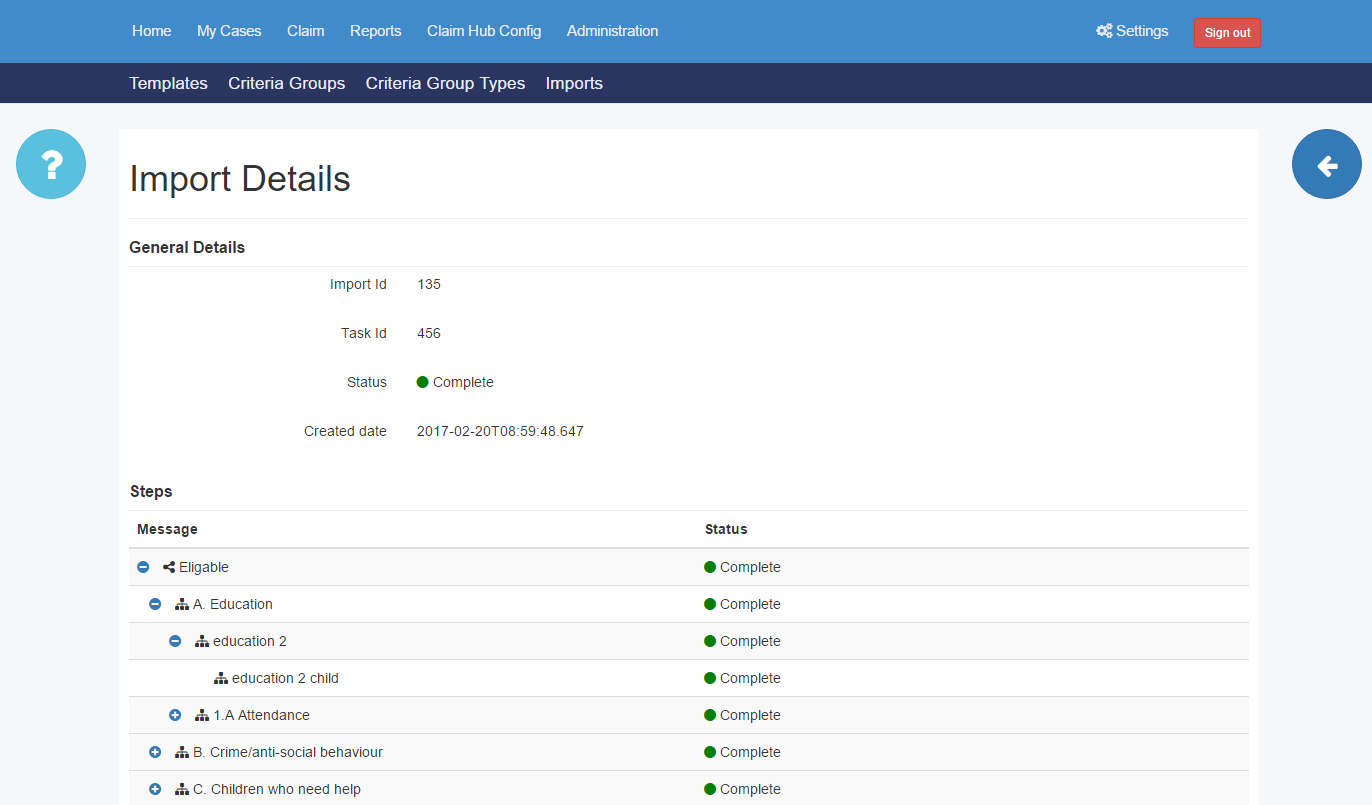Go to the Templates tab

coord(168,83)
